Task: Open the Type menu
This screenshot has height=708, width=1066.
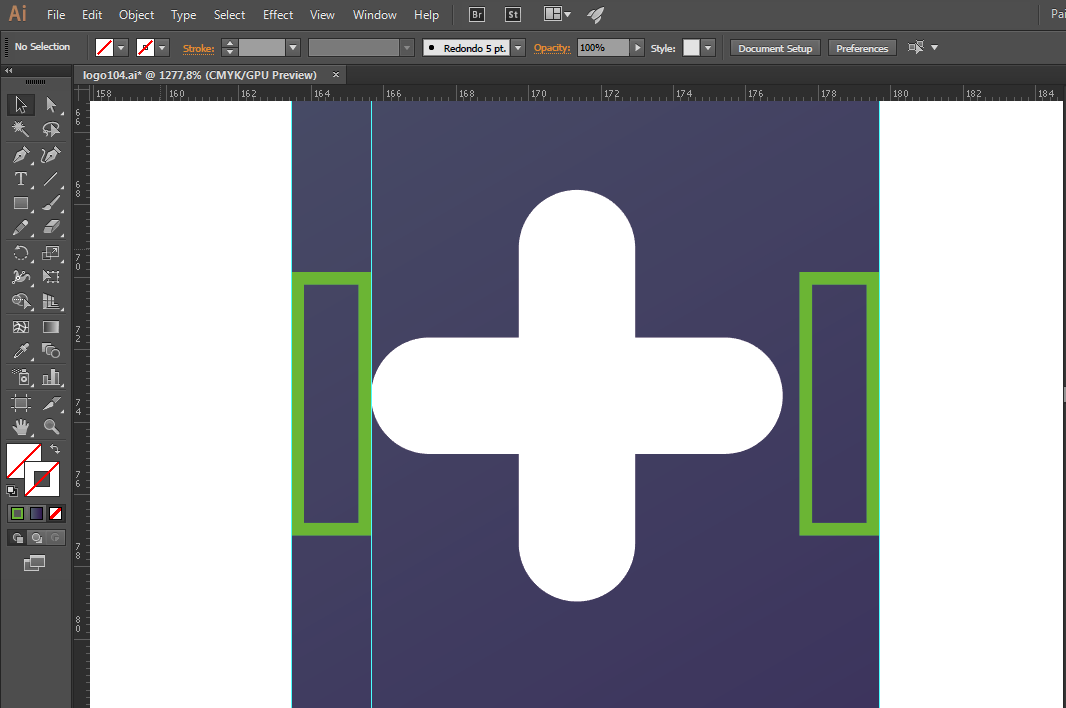Action: pyautogui.click(x=184, y=15)
